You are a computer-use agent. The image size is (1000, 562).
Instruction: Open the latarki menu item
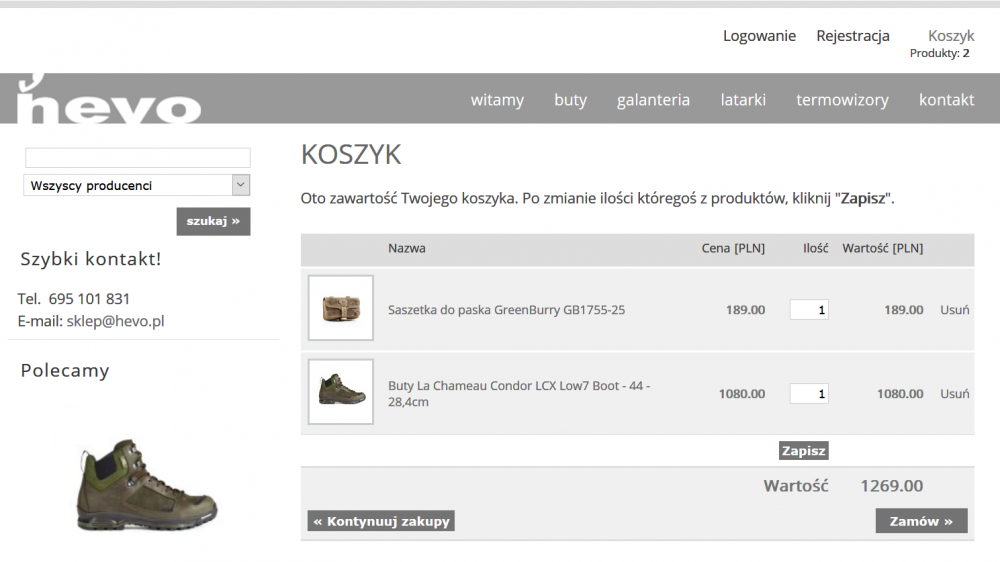743,100
